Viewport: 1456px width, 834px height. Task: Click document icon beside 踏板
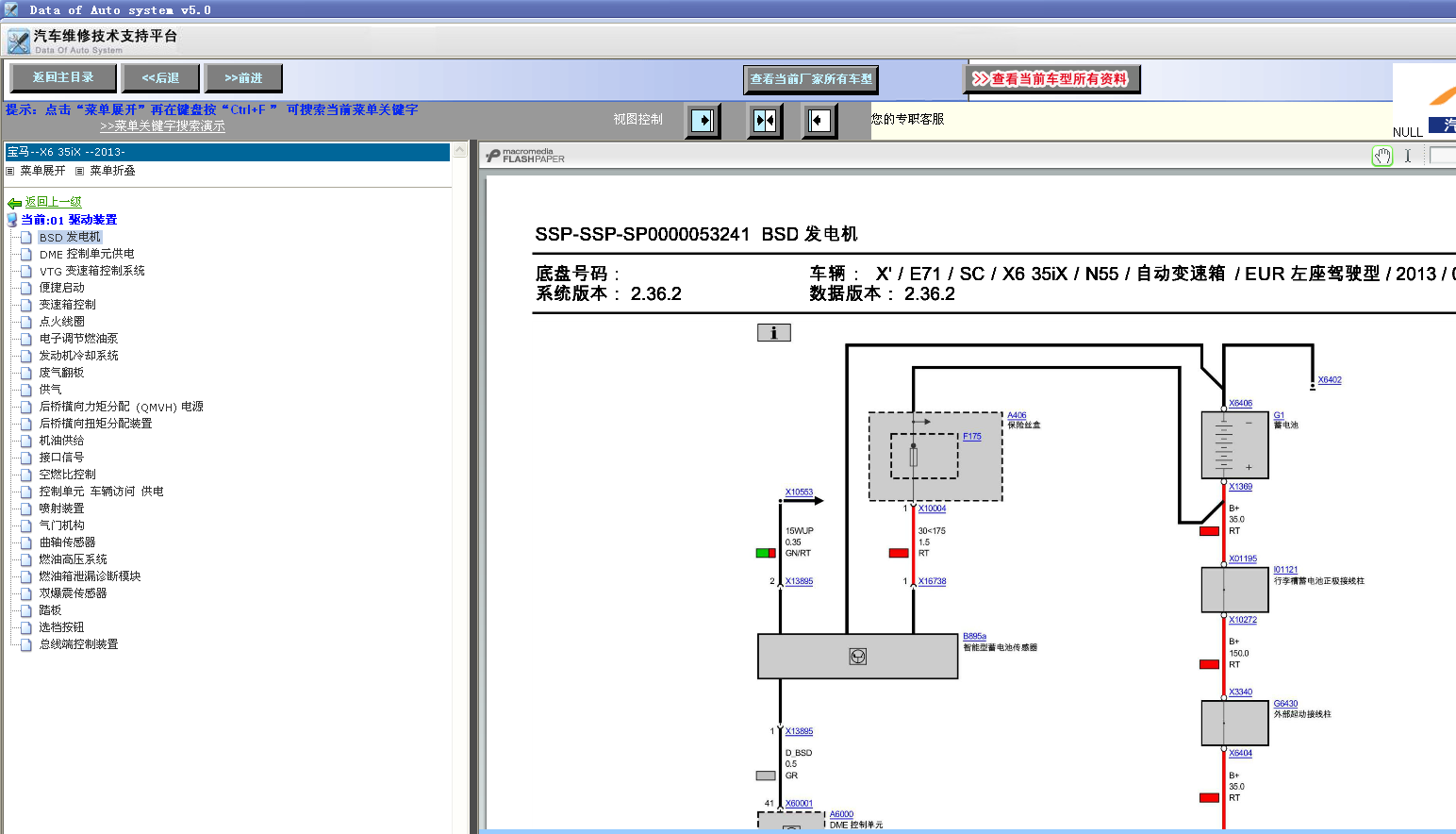26,610
